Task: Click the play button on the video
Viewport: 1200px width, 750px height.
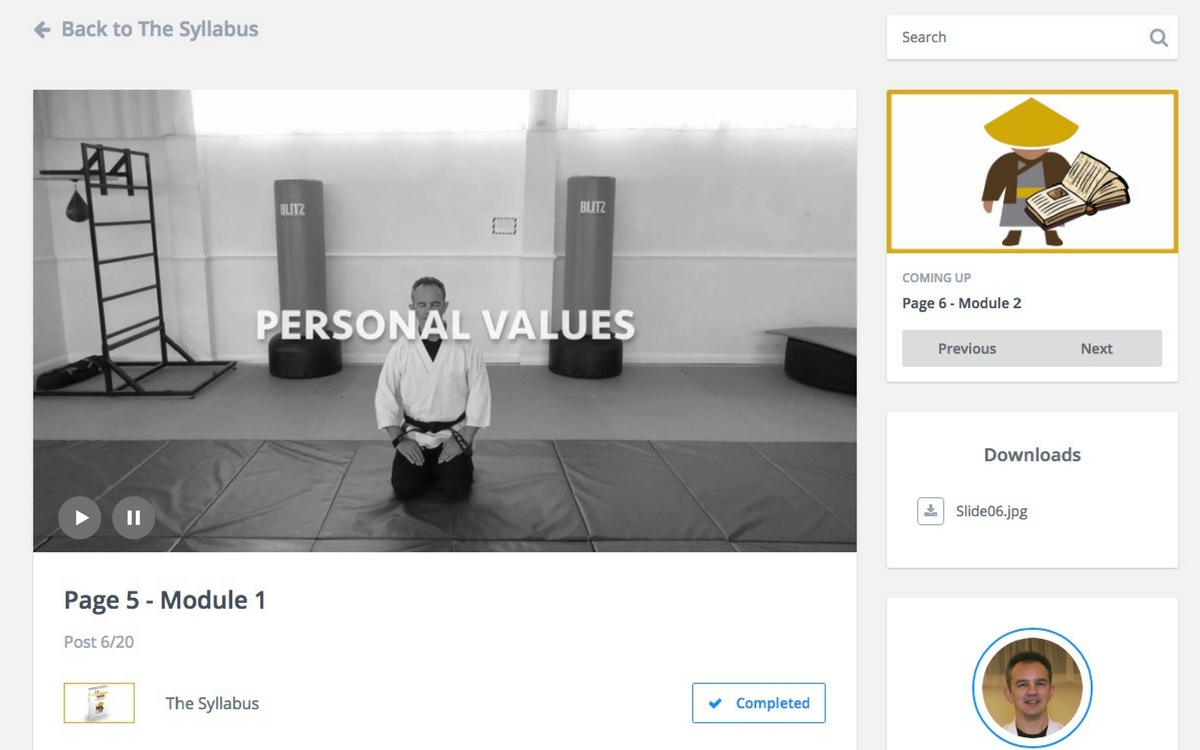Action: pyautogui.click(x=80, y=518)
